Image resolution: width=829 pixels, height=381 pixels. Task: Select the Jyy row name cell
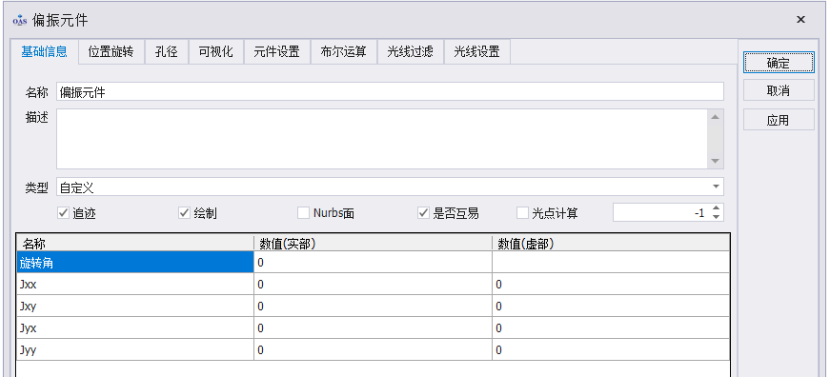point(135,350)
